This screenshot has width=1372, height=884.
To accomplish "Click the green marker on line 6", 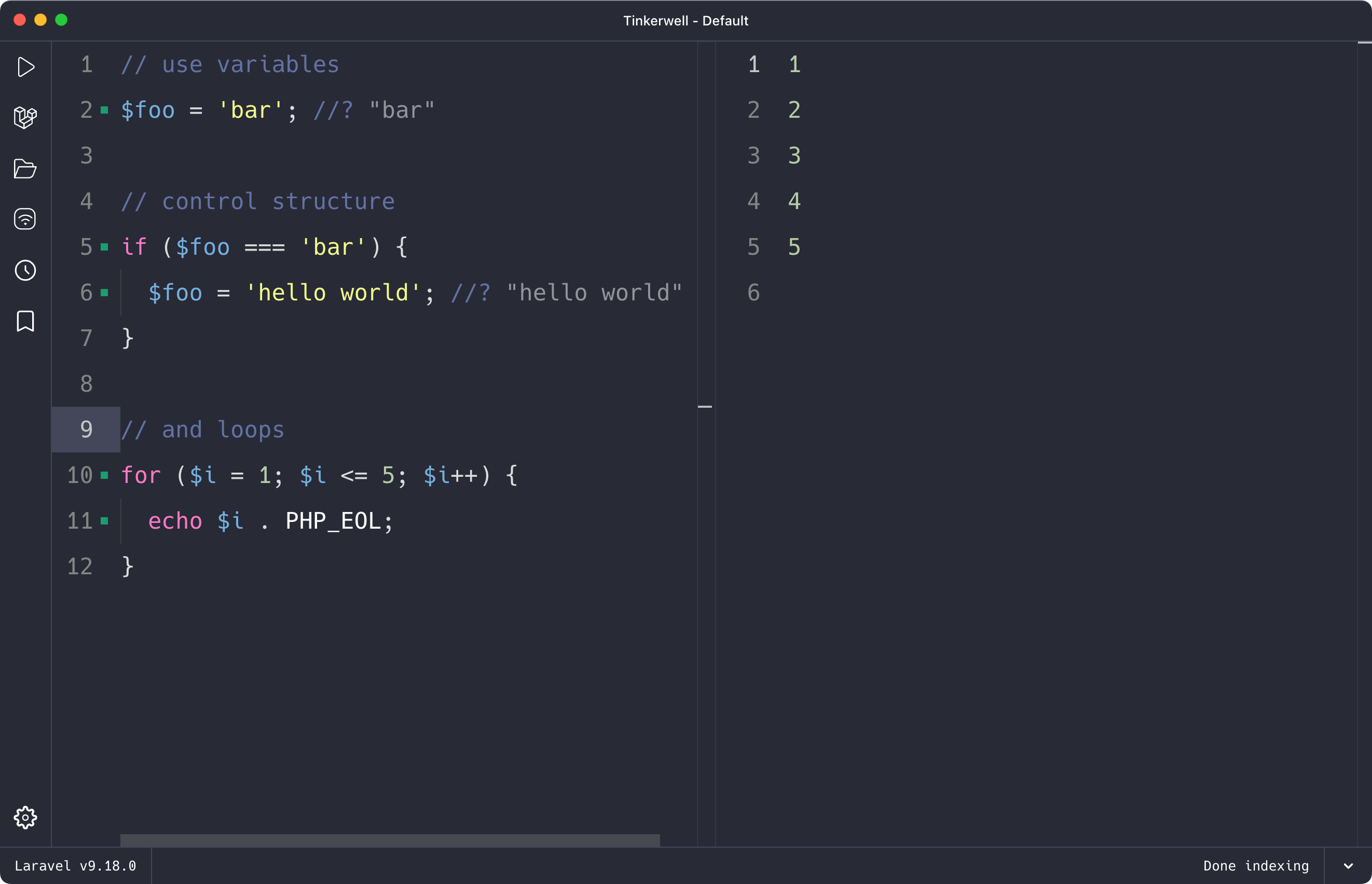I will click(104, 293).
